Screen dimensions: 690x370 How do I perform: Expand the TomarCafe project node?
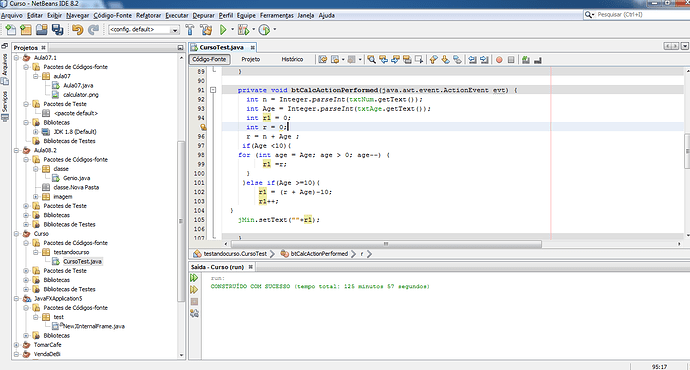pos(16,345)
